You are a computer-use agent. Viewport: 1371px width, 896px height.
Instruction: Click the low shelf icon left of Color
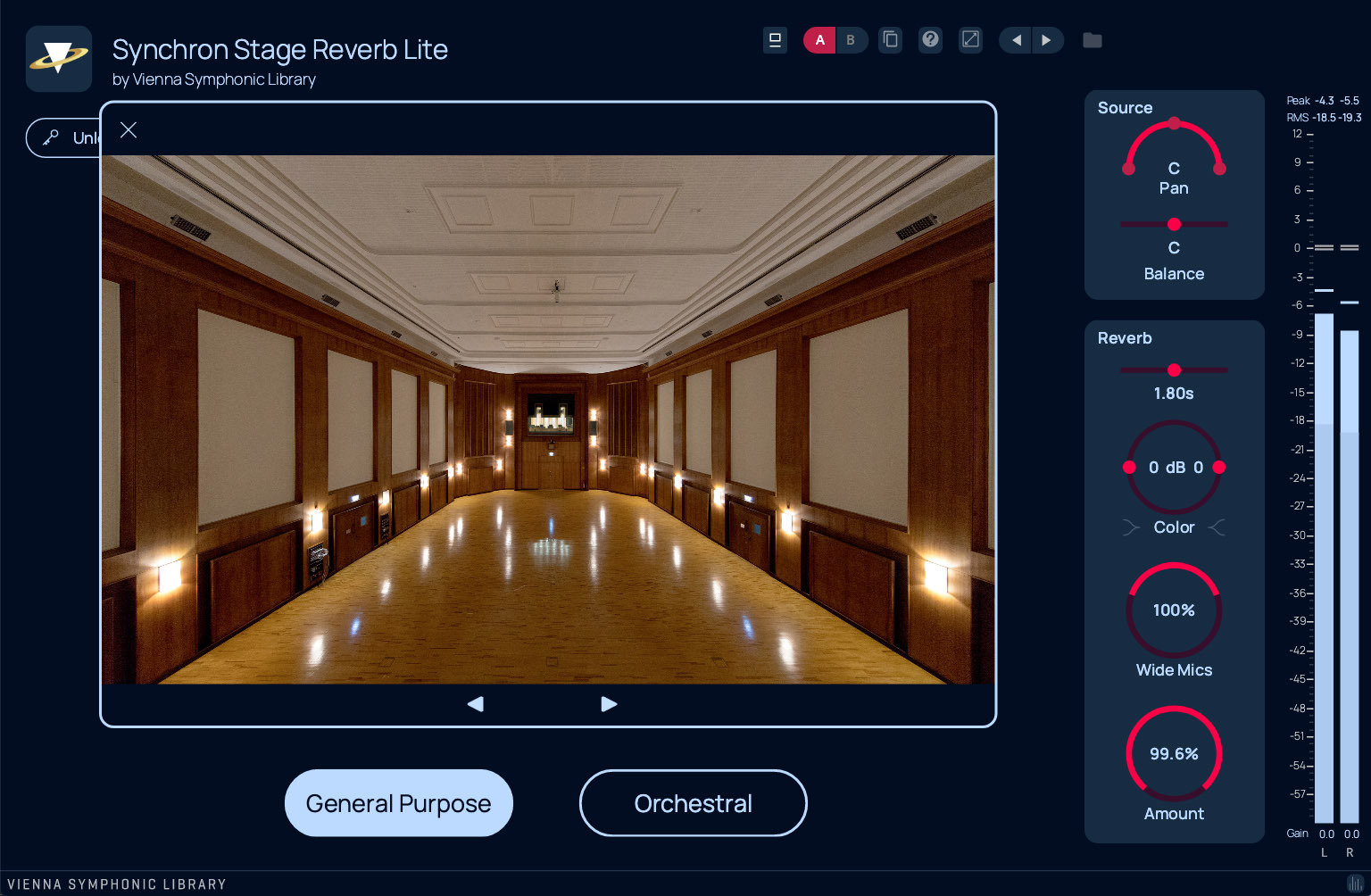pyautogui.click(x=1131, y=527)
